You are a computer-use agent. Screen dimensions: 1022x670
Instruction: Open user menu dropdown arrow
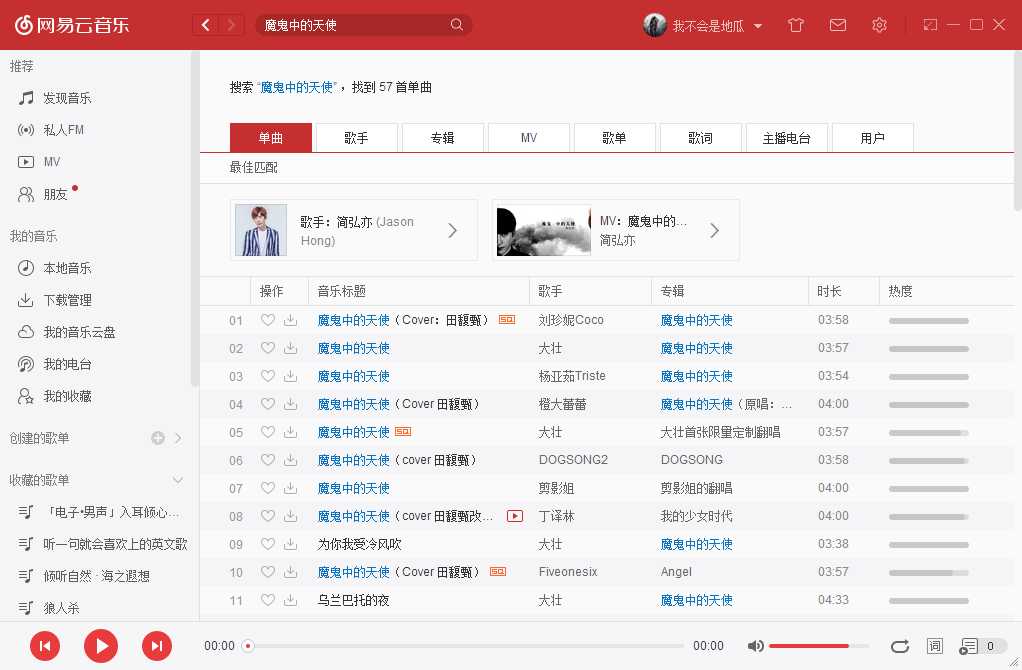pos(757,26)
